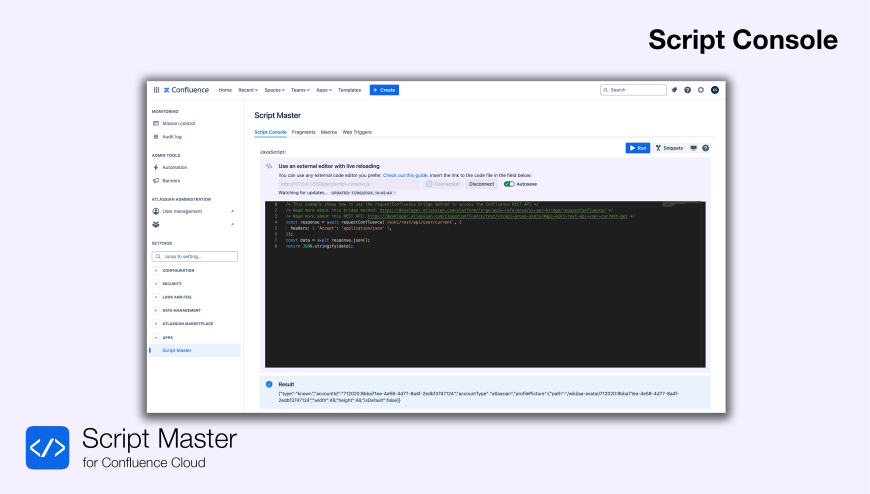870x494 pixels.
Task: Click the User management person icon
Action: click(x=156, y=211)
